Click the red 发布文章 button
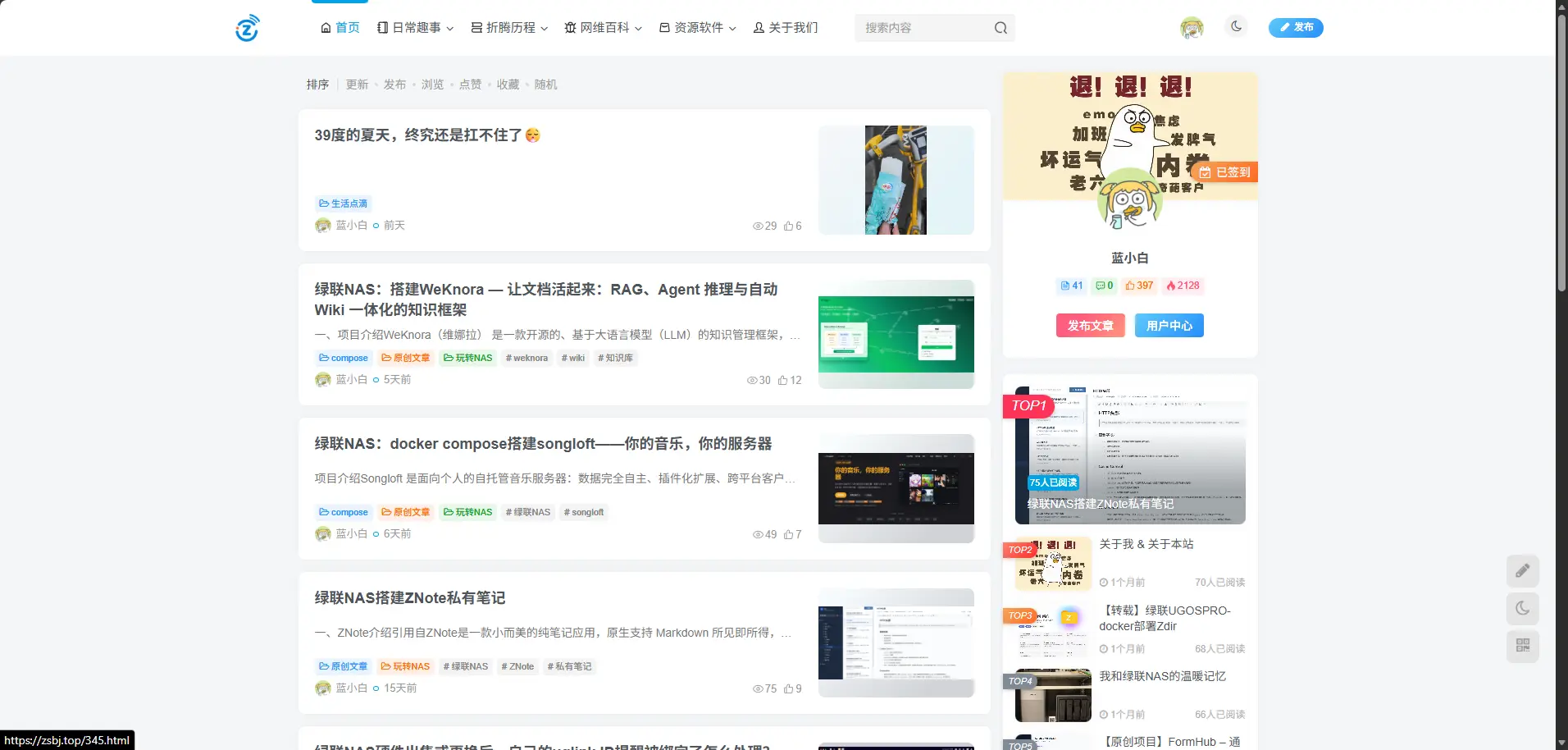1568x750 pixels. click(x=1090, y=326)
